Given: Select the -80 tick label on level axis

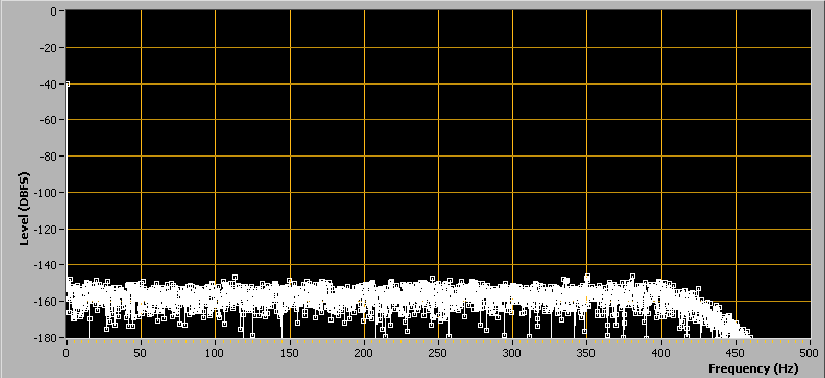Looking at the screenshot, I should pos(49,156).
